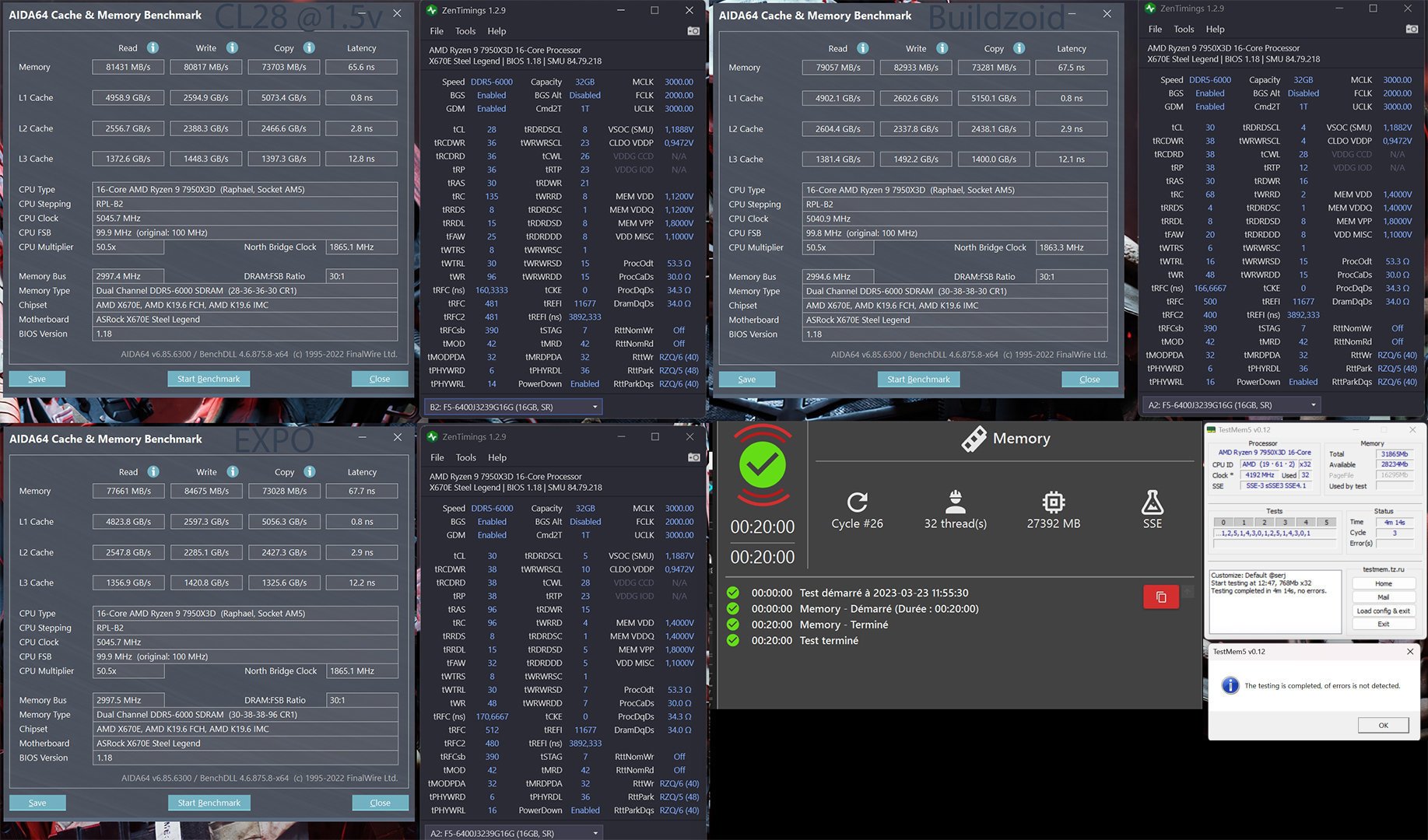Click the ZenTimings logo in the bottom window's title bar

(433, 436)
